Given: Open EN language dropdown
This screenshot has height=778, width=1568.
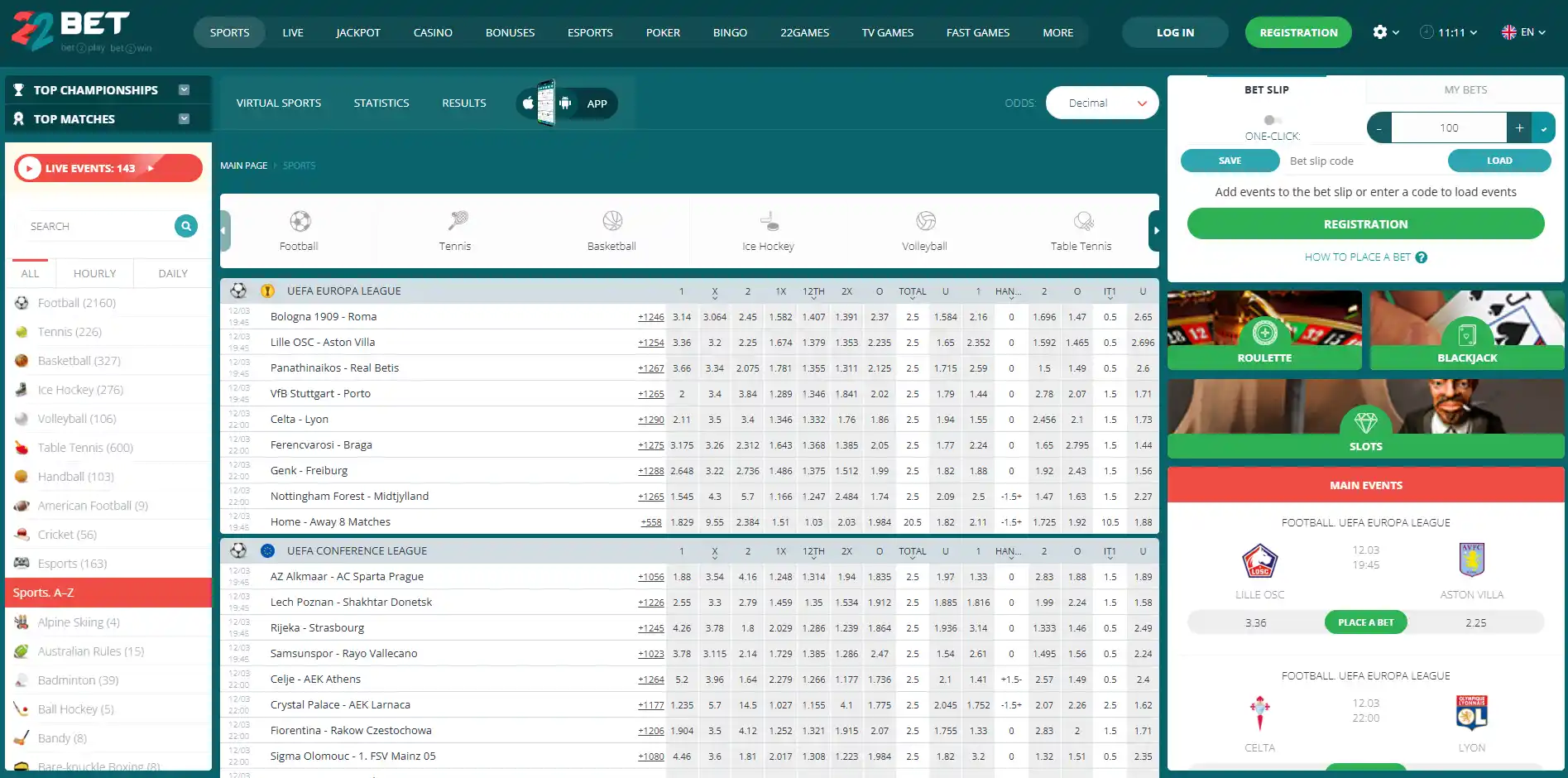Looking at the screenshot, I should click(1523, 32).
